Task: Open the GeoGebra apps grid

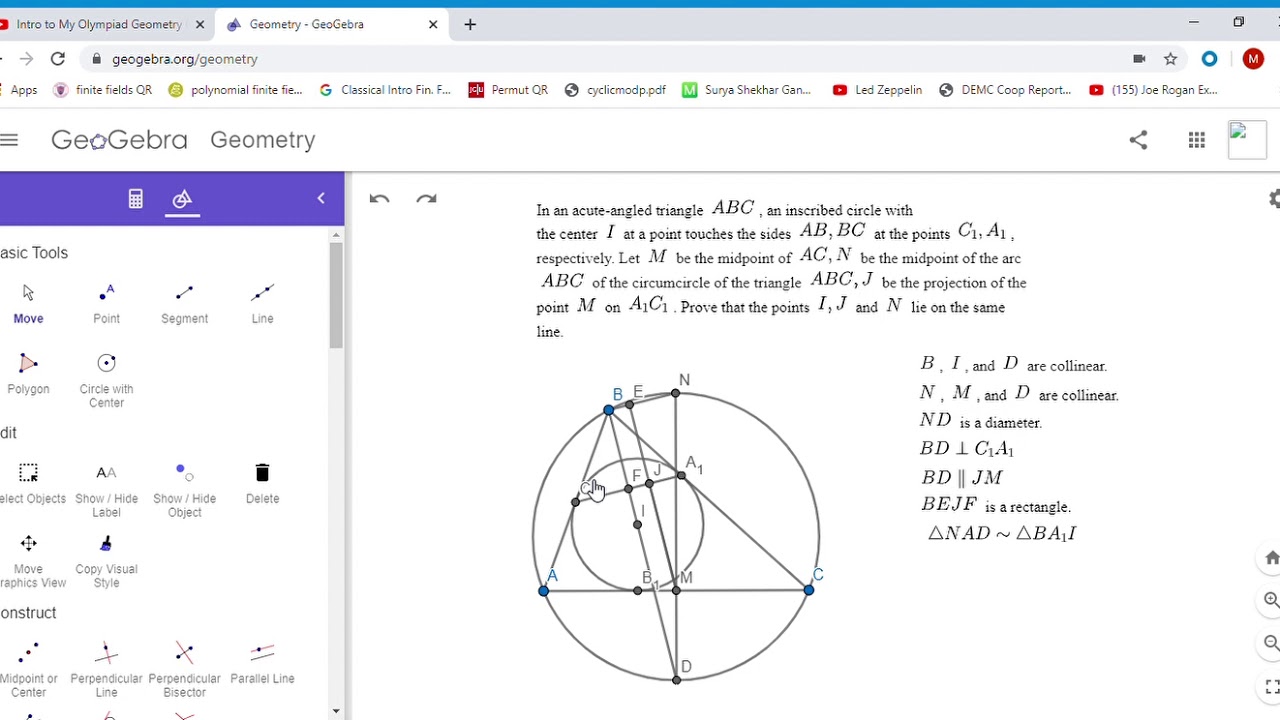Action: pos(1197,140)
